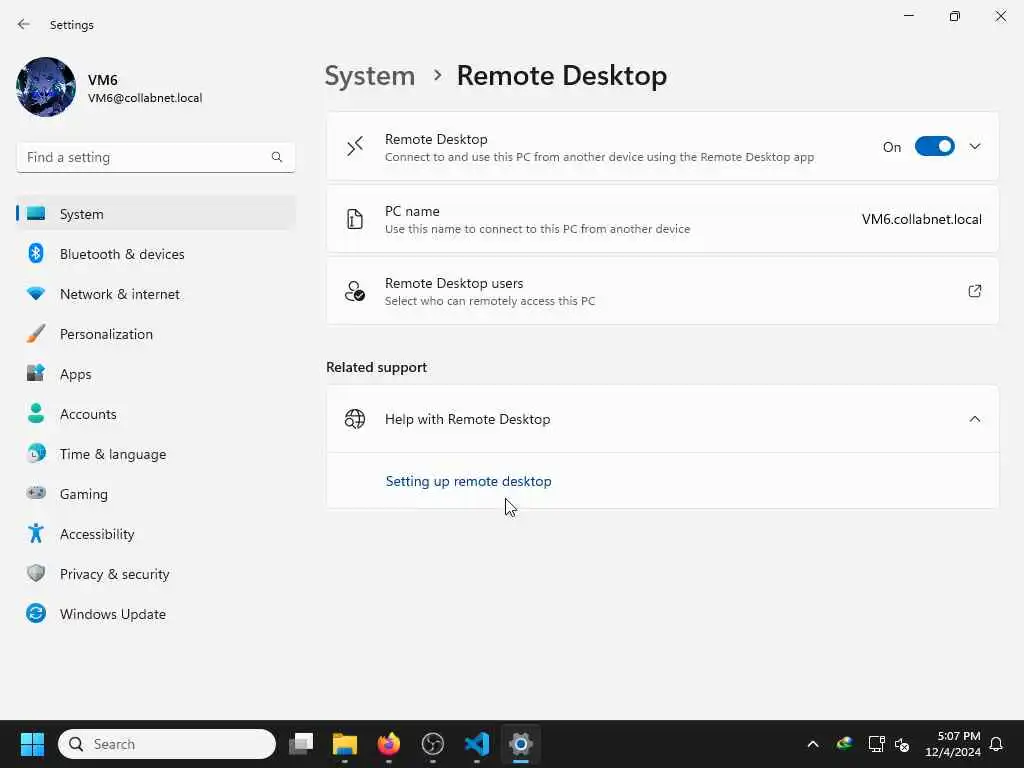Open Visual Studio Code from the taskbar
1024x768 pixels.
(x=477, y=744)
